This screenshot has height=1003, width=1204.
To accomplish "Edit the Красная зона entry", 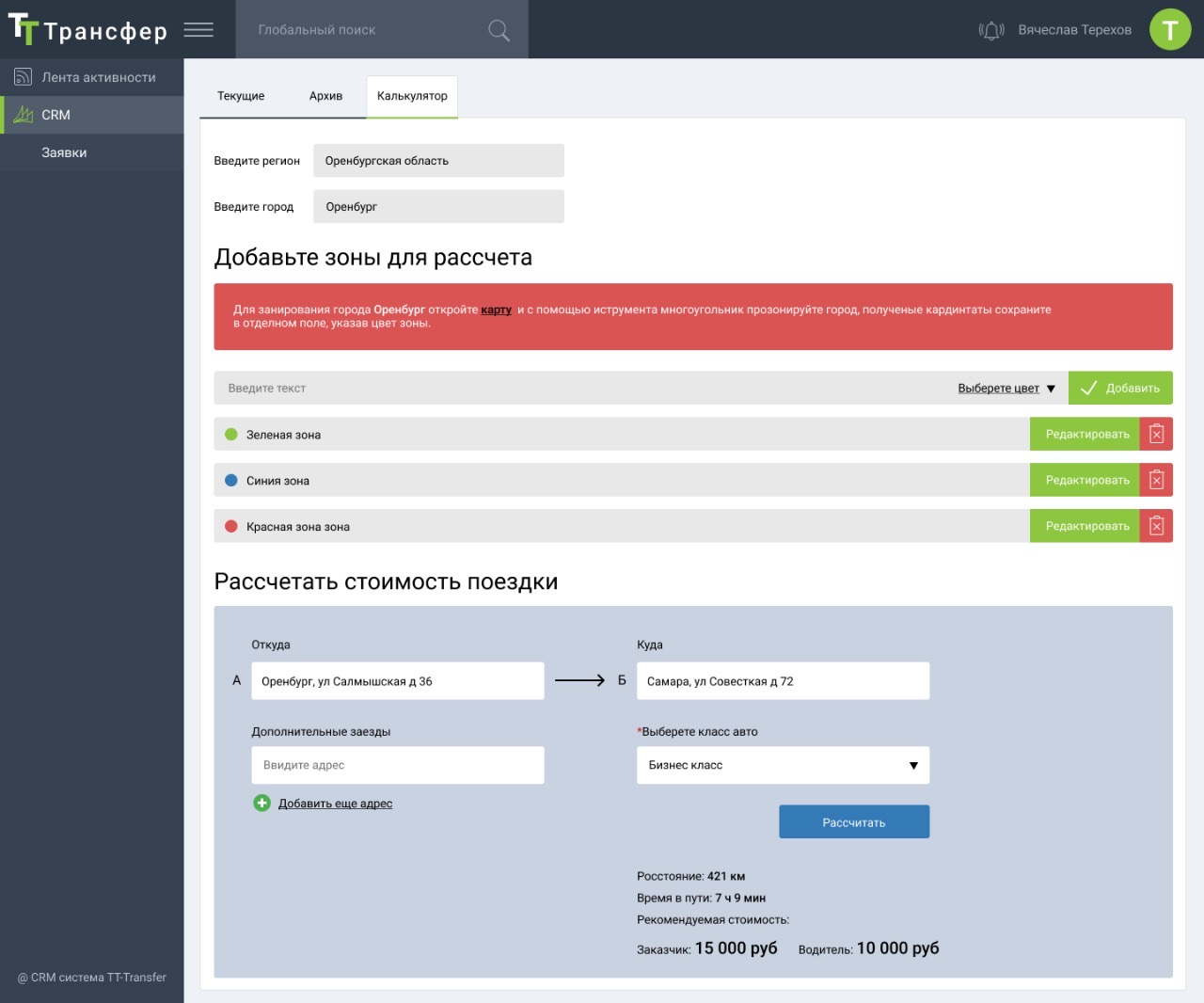I will pyautogui.click(x=1085, y=526).
